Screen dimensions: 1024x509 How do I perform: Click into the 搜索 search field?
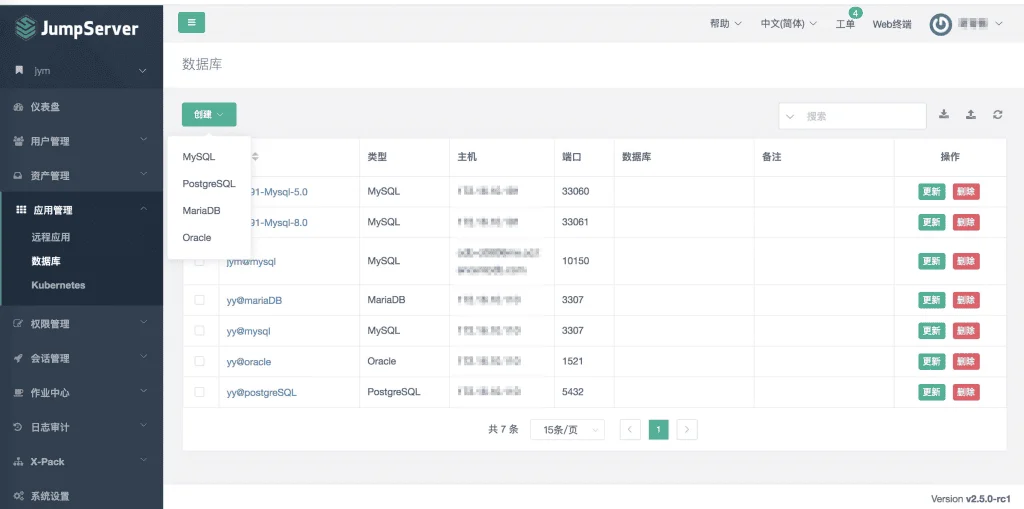[x=863, y=116]
